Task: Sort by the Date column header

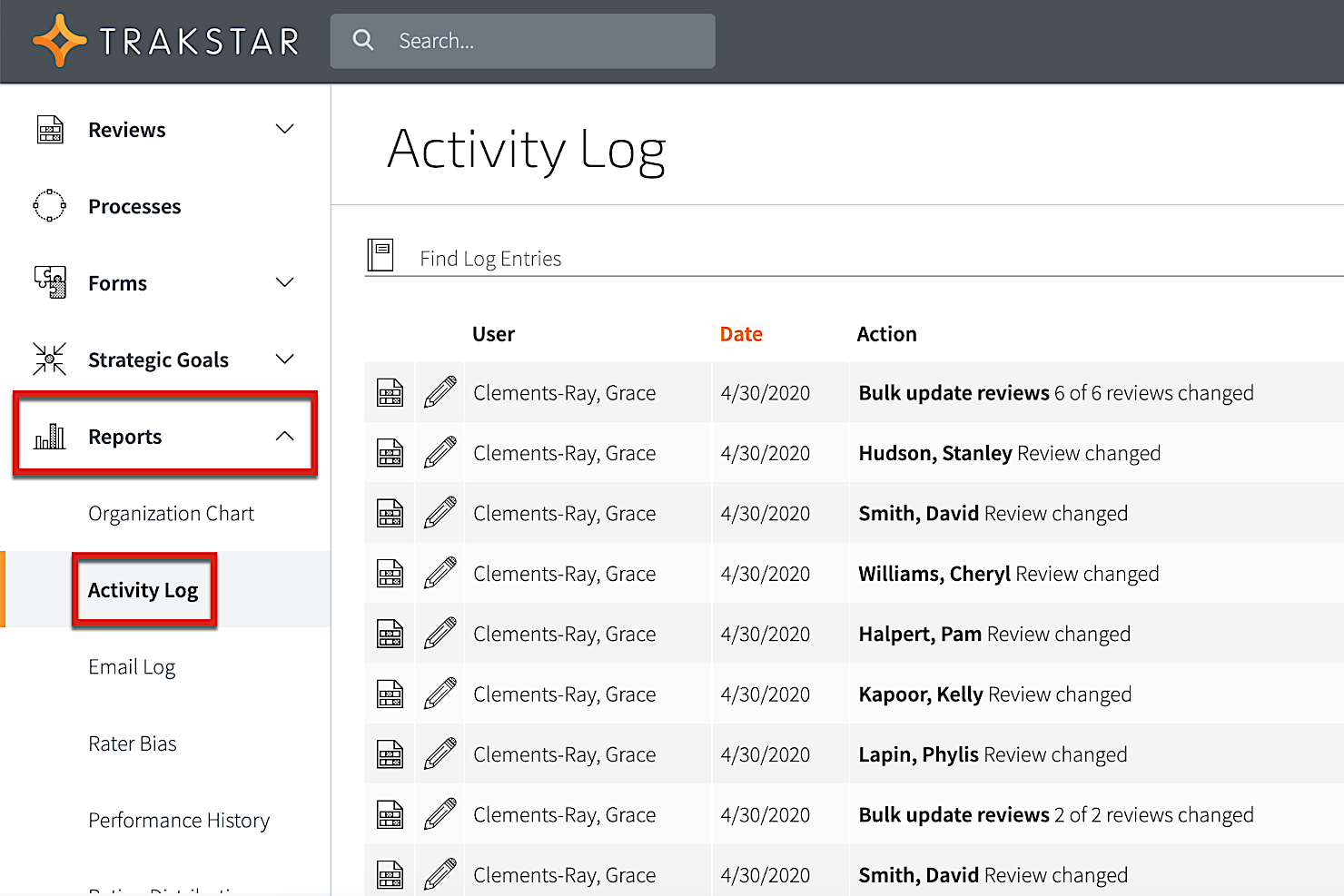Action: click(x=741, y=334)
